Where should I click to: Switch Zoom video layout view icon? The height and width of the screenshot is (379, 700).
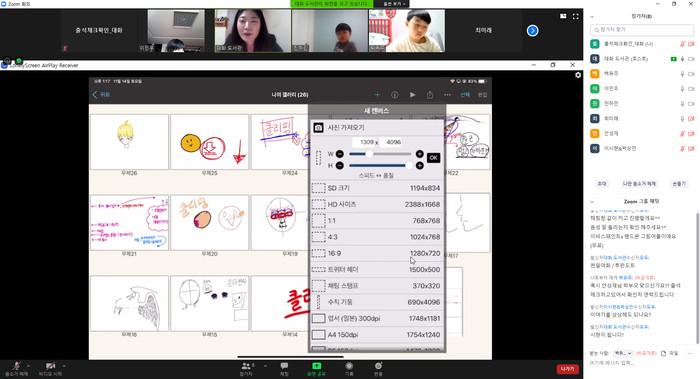coord(563,16)
